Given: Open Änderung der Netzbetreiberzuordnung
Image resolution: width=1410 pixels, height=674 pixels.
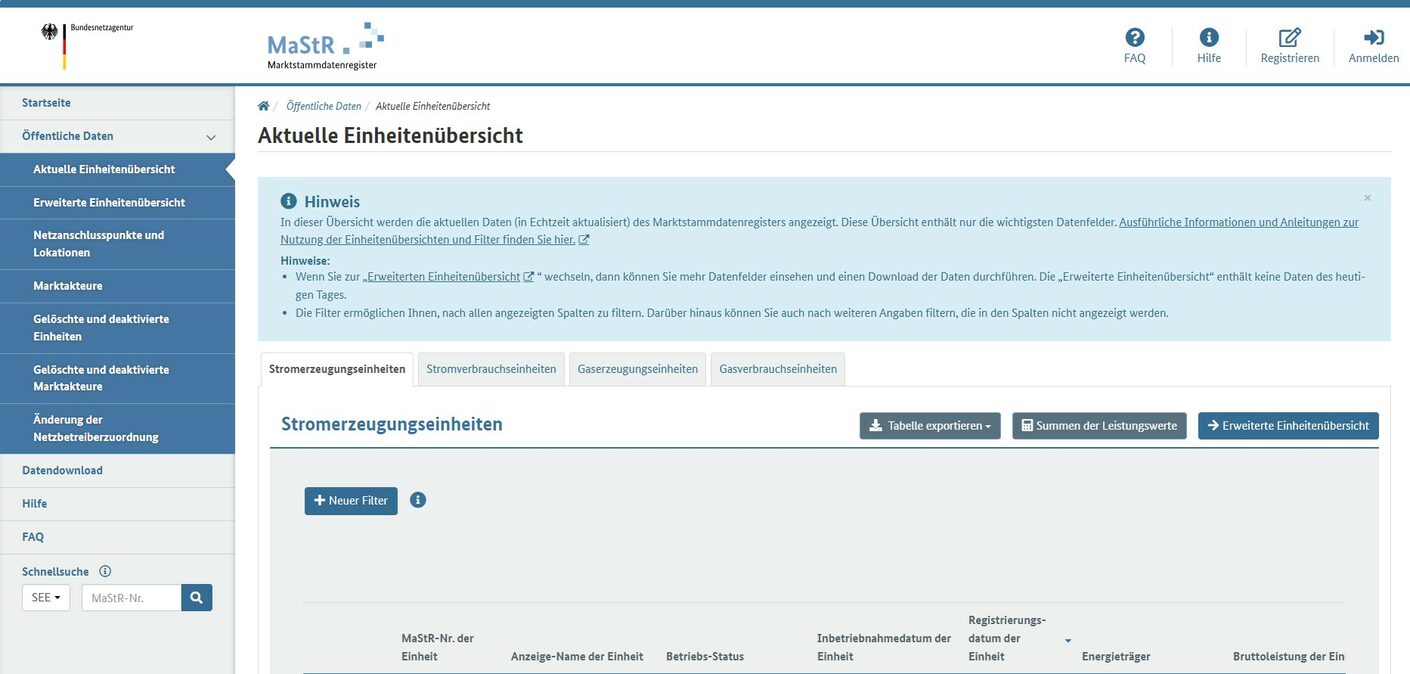Looking at the screenshot, I should coord(117,428).
